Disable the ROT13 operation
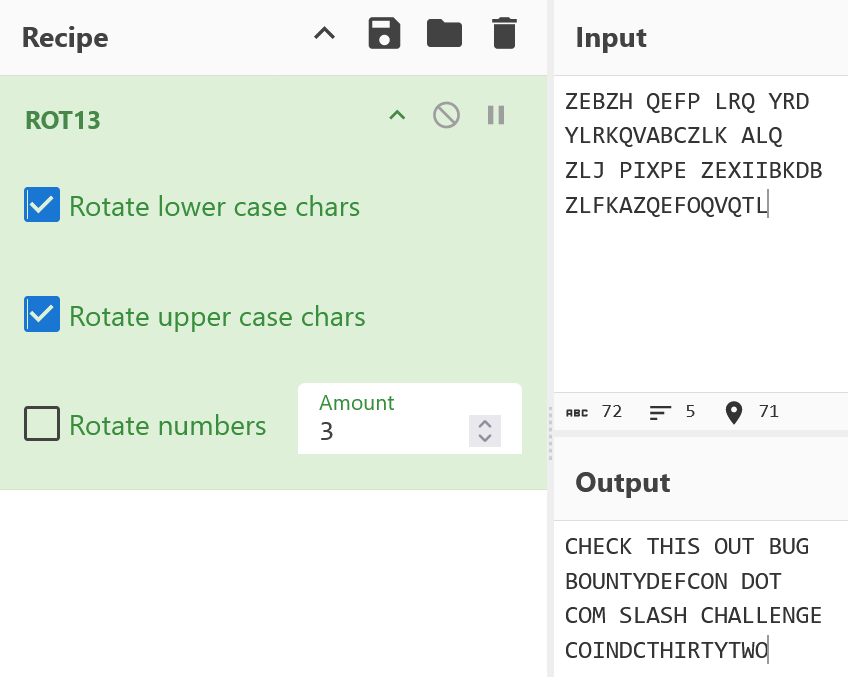Screen dimensions: 848x677 pyautogui.click(x=447, y=115)
